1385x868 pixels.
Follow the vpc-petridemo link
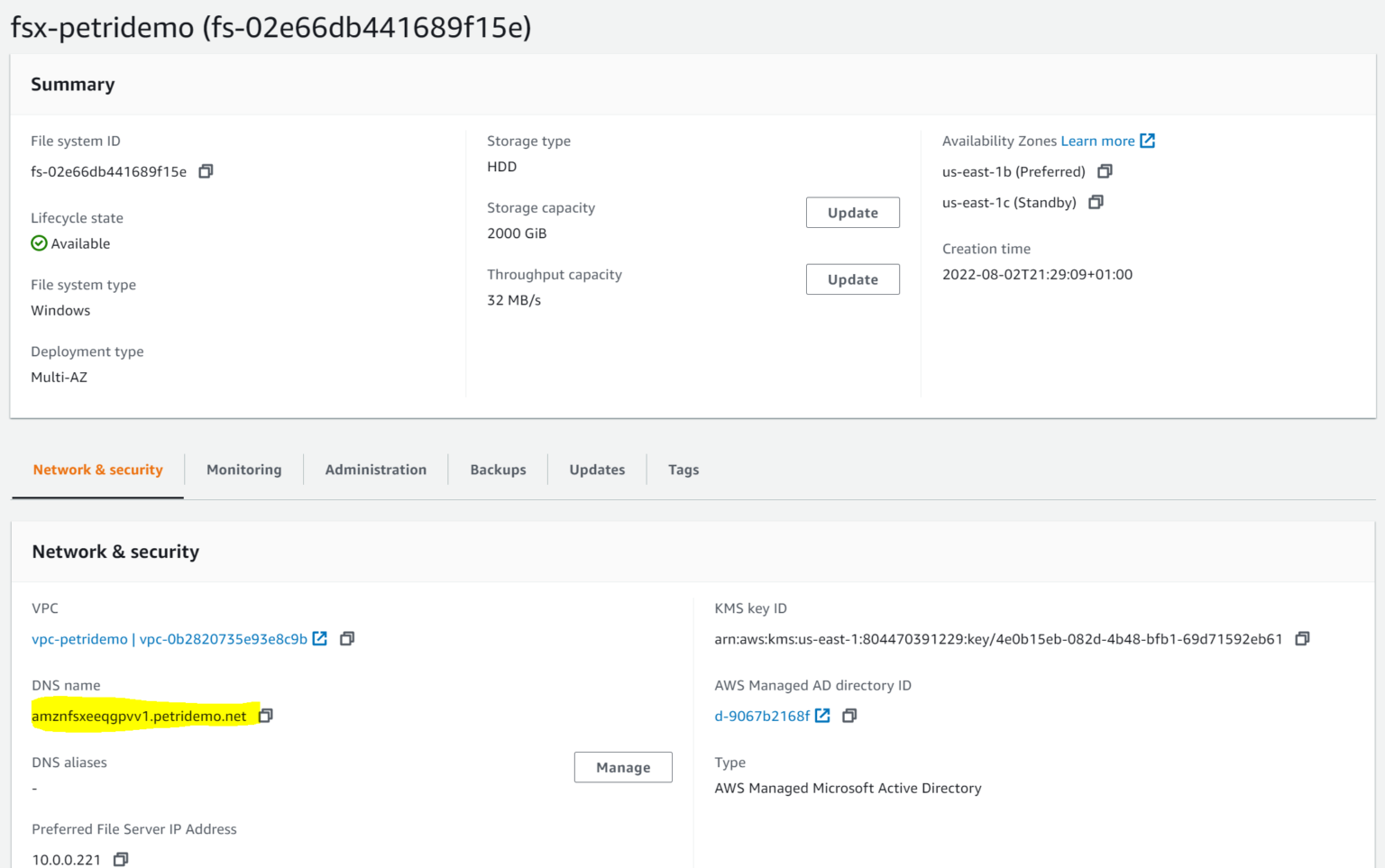click(81, 638)
